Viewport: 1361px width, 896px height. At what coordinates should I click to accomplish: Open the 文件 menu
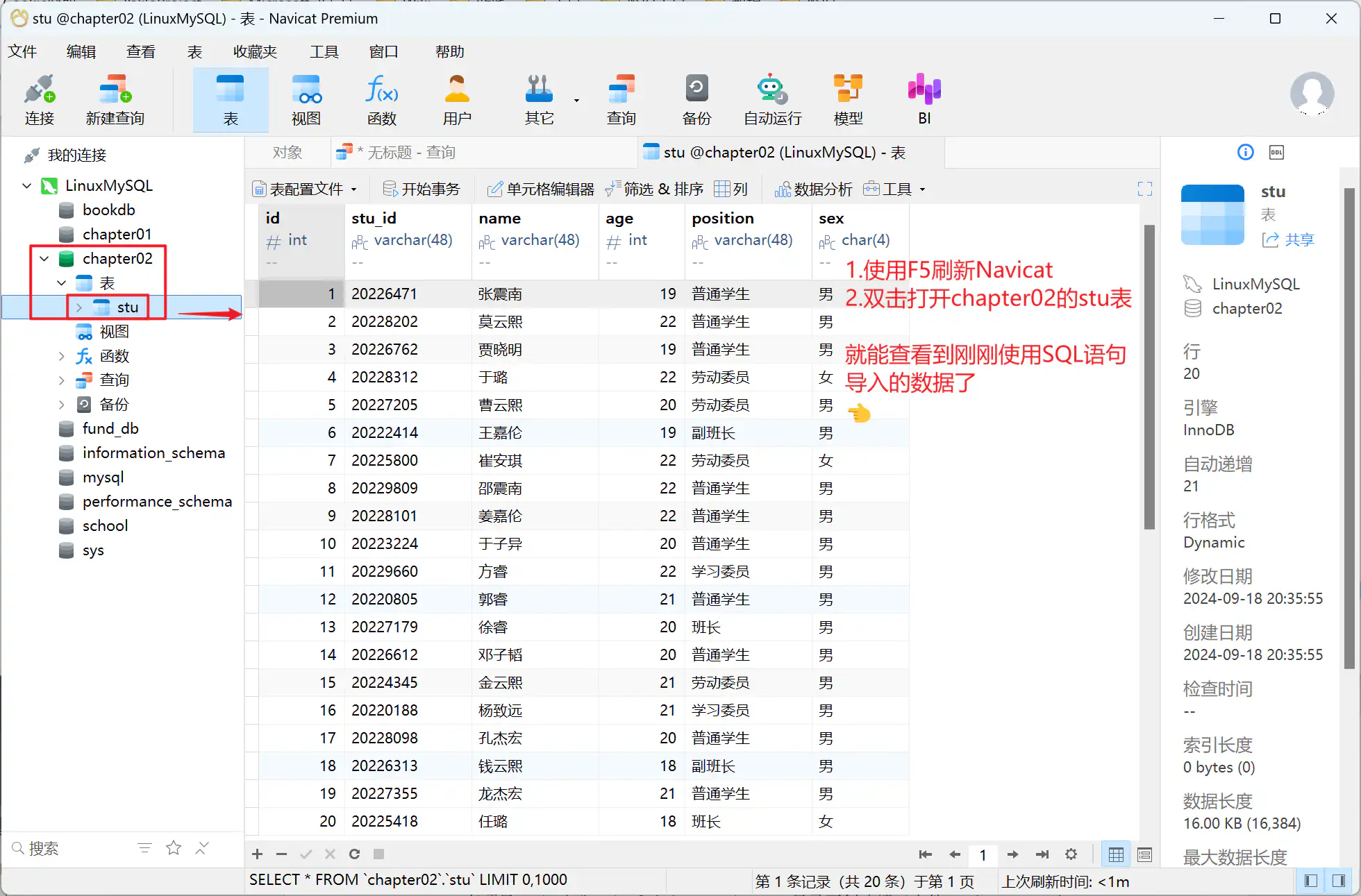coord(22,52)
